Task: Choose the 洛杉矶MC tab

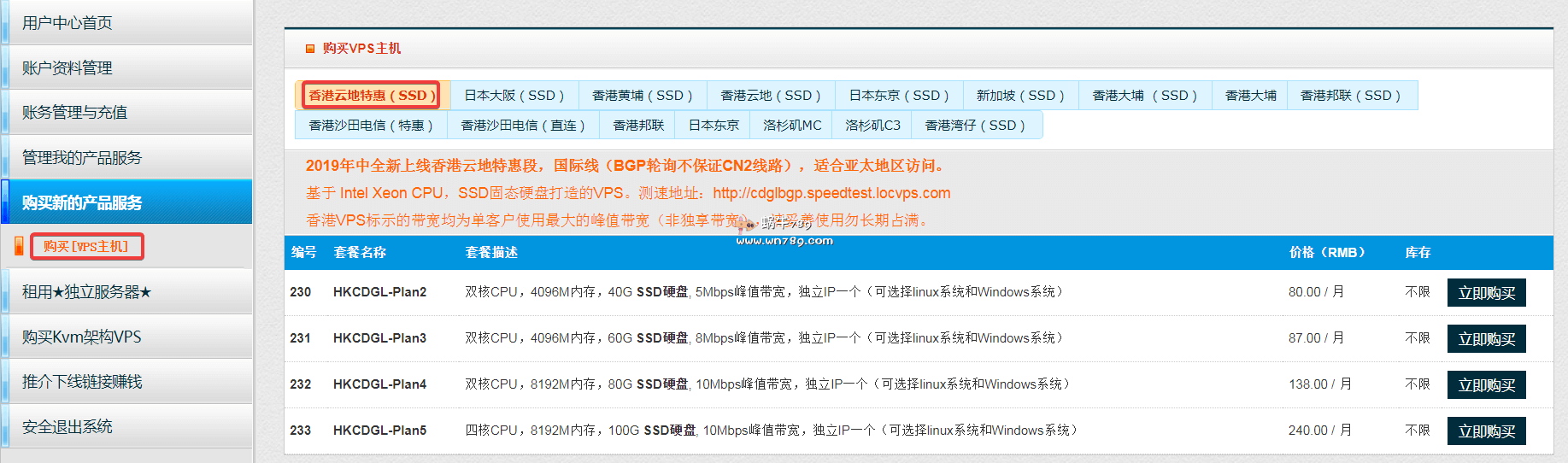Action: [x=791, y=126]
